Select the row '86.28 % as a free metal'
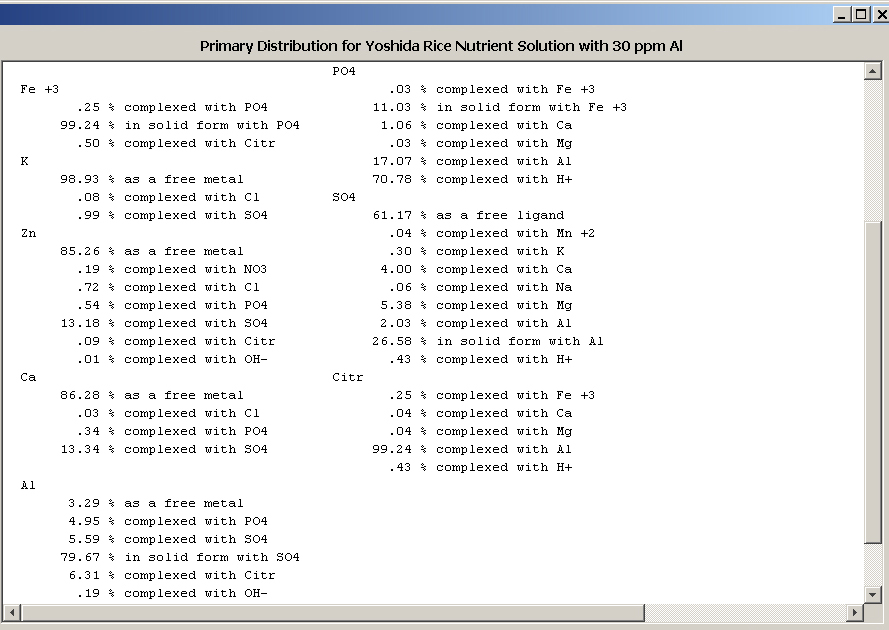This screenshot has width=889, height=630. pyautogui.click(x=152, y=395)
